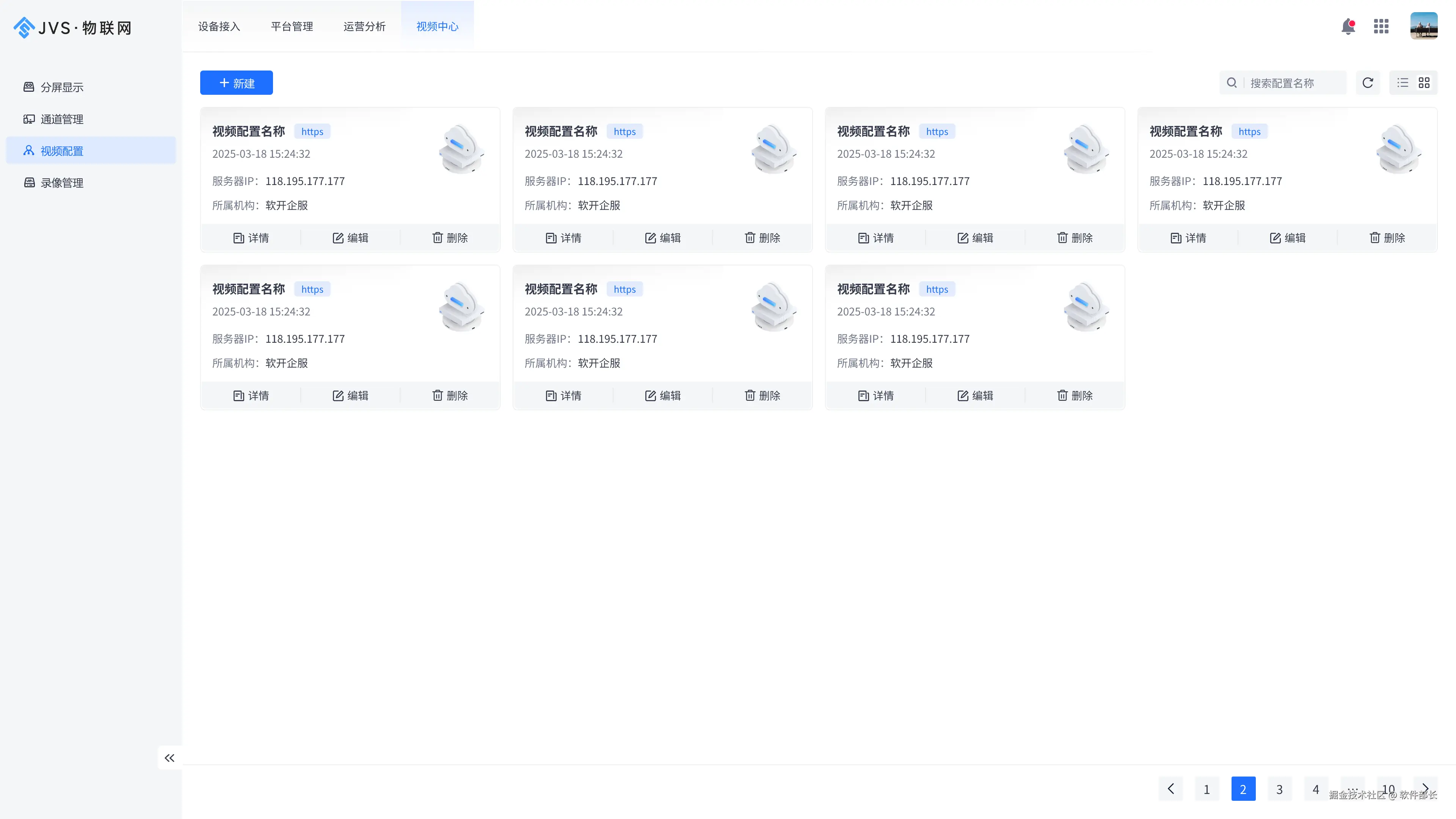Screen dimensions: 1456x819
Task: Switch to 设备接入 tab
Action: pyautogui.click(x=219, y=27)
